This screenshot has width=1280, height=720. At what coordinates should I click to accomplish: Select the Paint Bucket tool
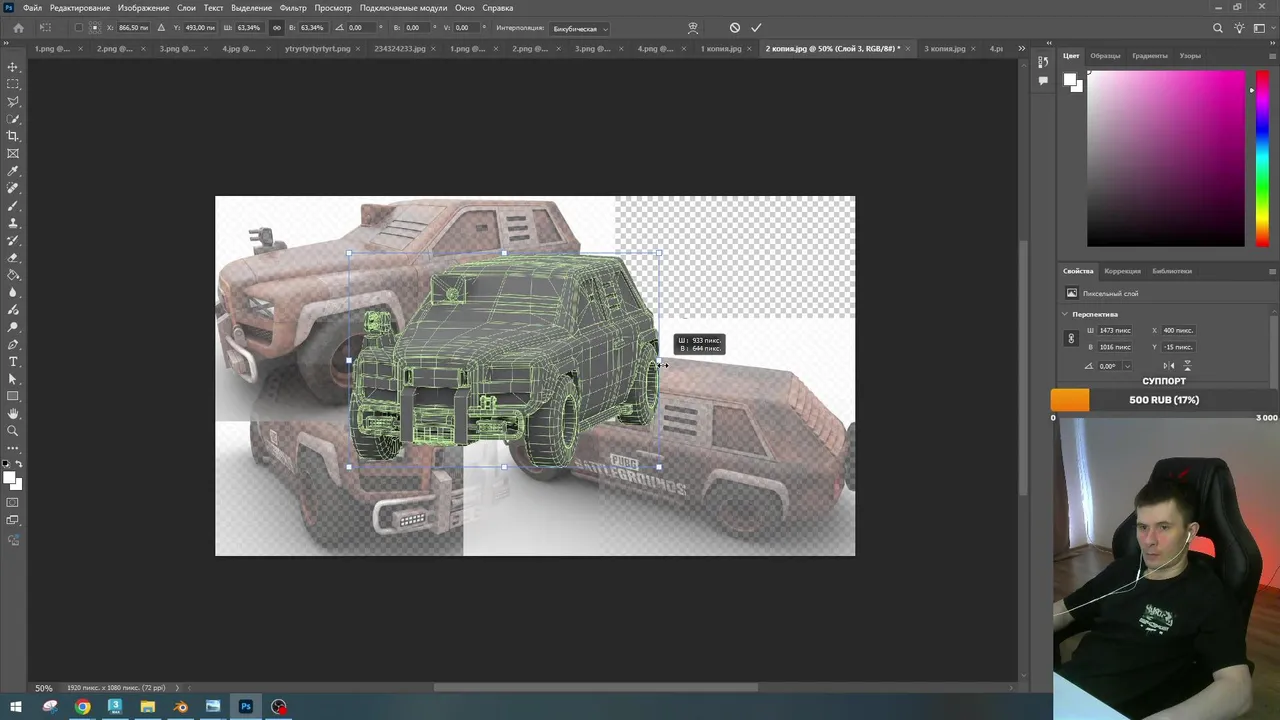click(x=13, y=275)
